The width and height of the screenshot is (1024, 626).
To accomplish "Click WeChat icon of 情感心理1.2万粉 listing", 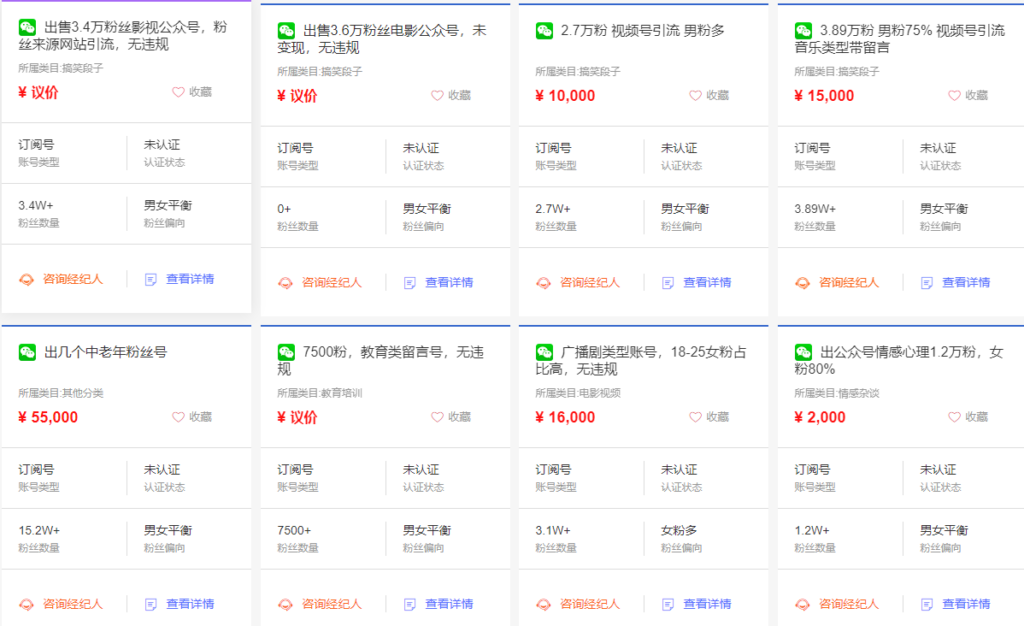I will (803, 352).
